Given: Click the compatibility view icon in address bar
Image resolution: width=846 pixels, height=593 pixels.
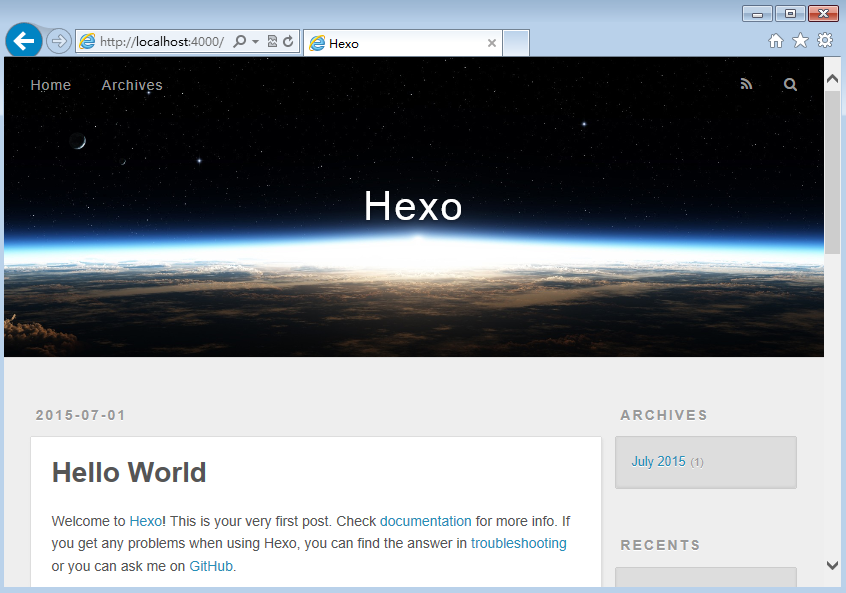Looking at the screenshot, I should 272,42.
